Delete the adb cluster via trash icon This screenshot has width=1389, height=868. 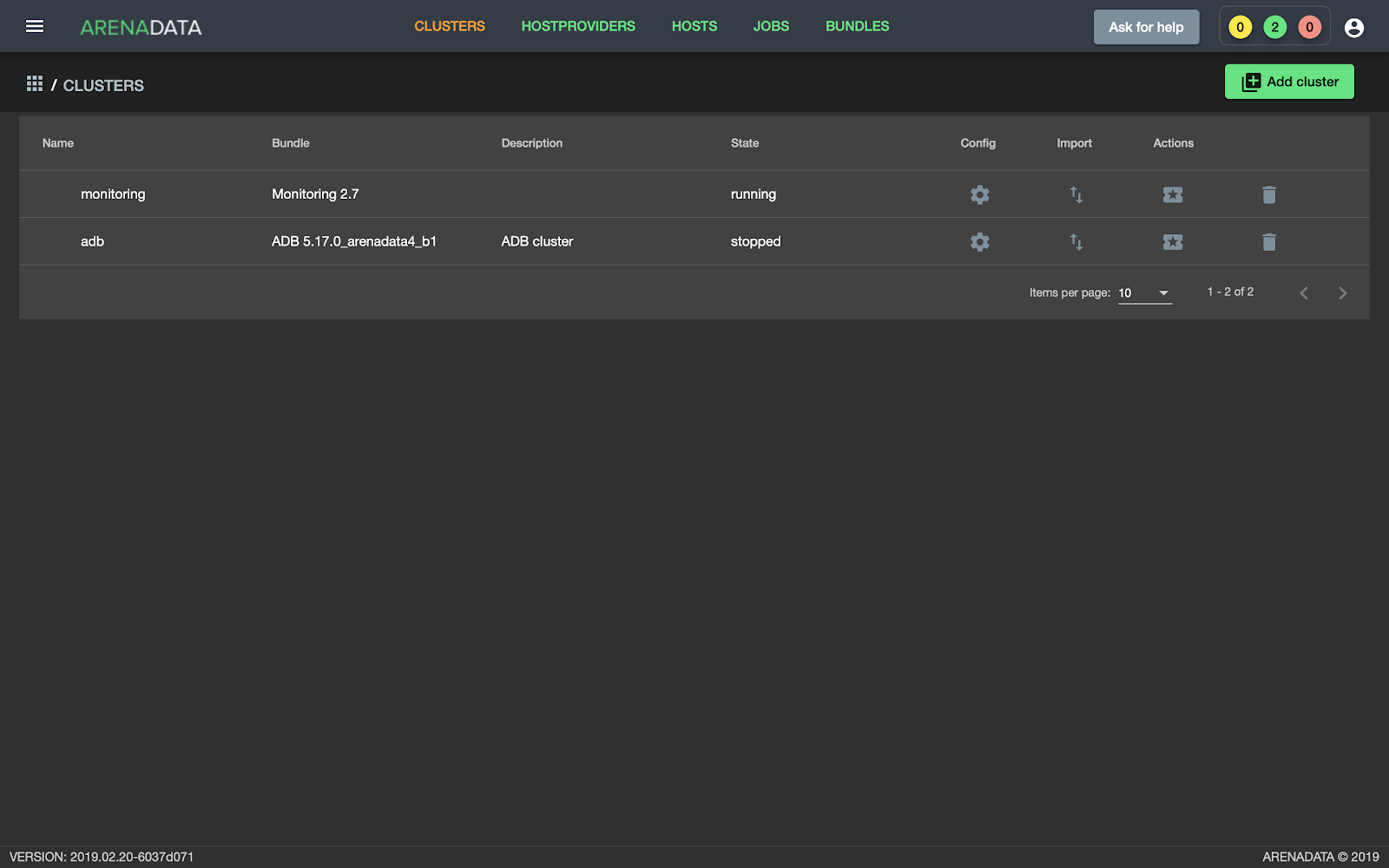tap(1268, 242)
